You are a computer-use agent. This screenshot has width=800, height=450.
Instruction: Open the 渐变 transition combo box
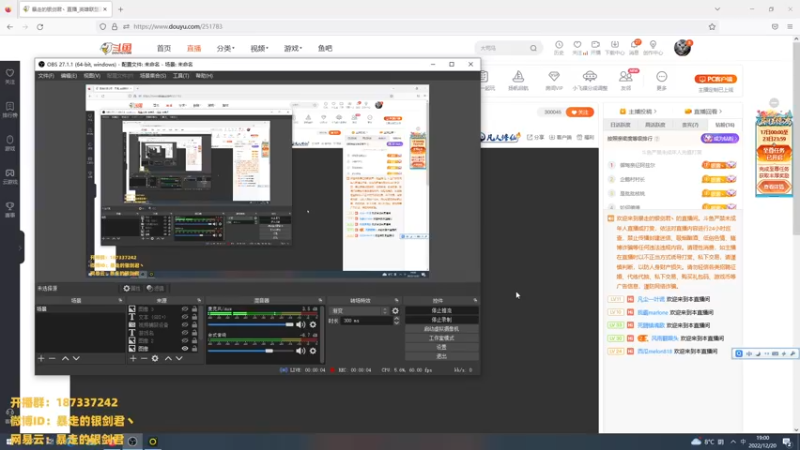pyautogui.click(x=360, y=311)
